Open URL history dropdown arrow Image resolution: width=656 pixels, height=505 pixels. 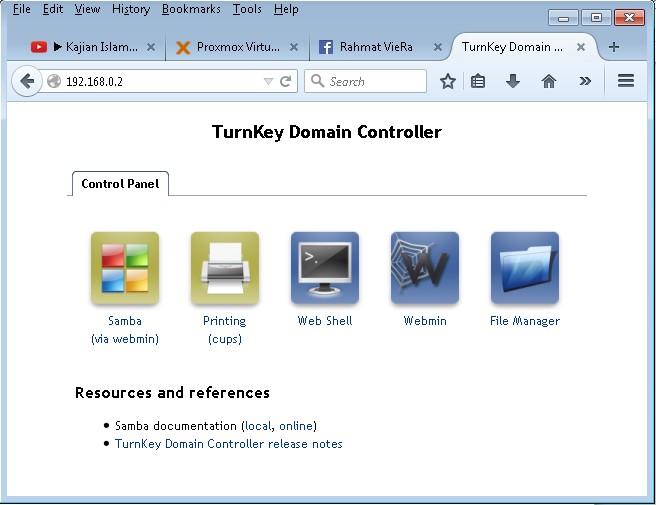click(x=269, y=82)
